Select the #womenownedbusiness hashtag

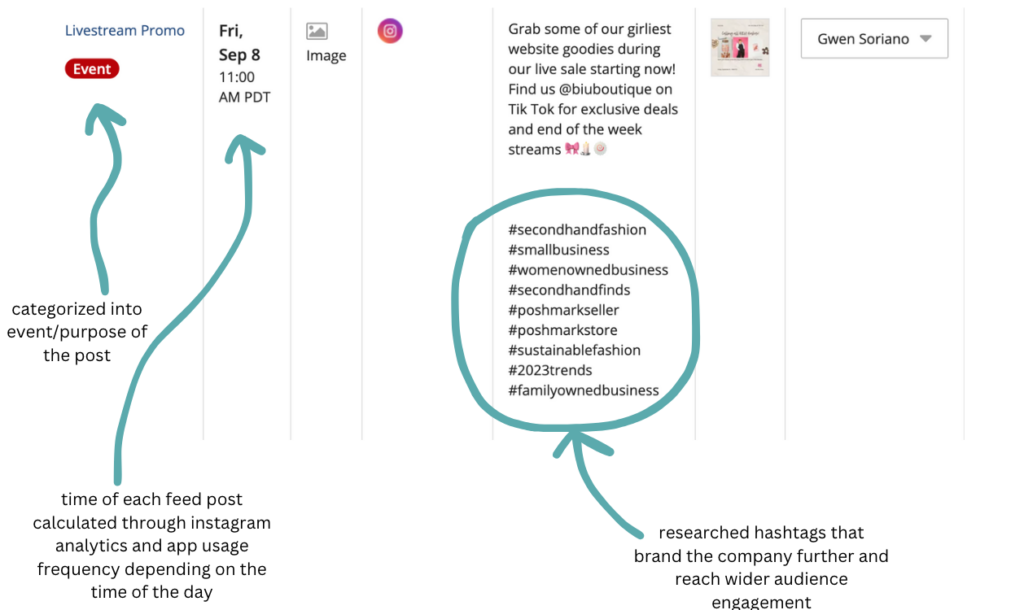[588, 270]
